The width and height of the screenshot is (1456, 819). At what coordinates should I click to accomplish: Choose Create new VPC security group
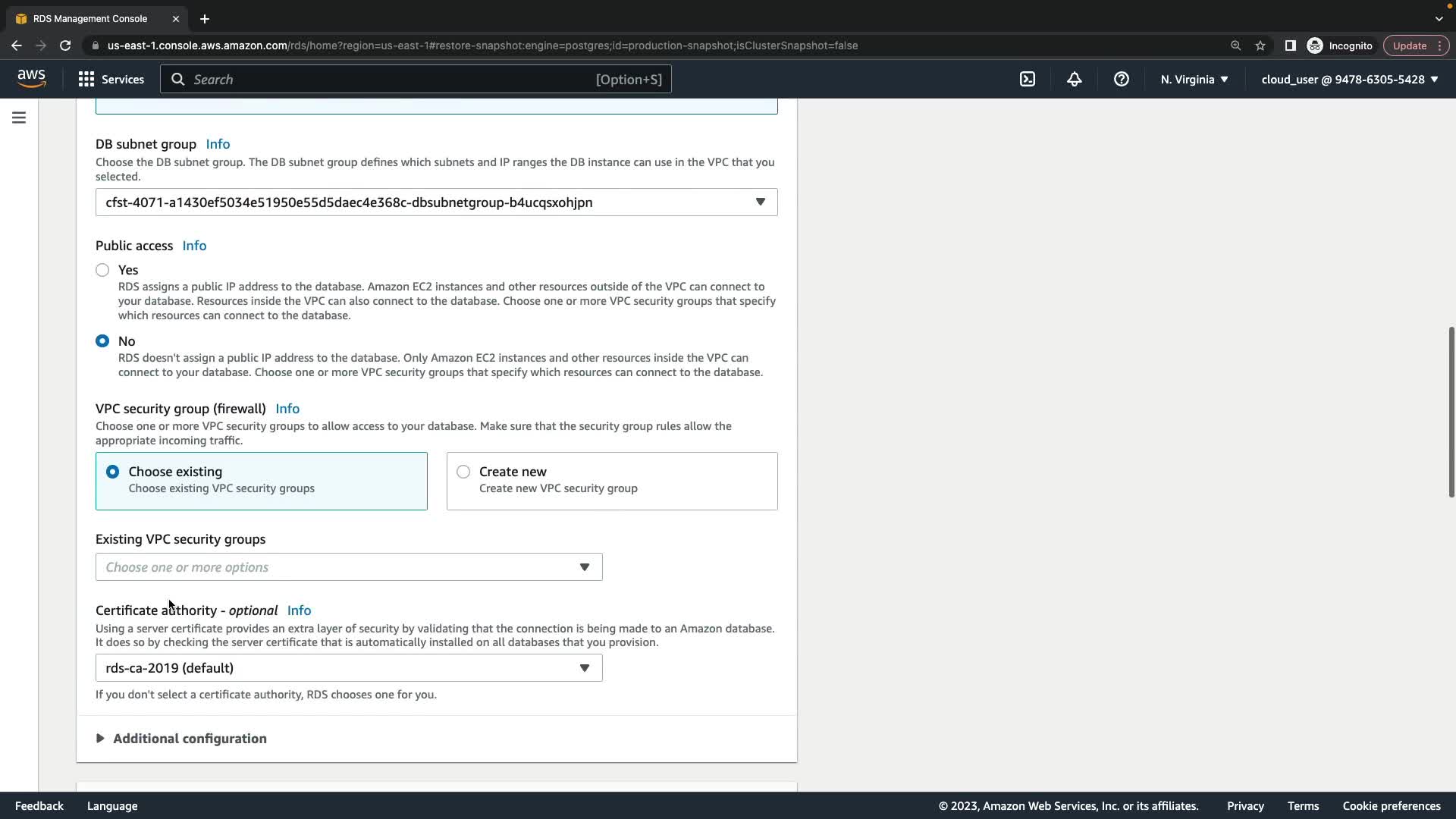[x=463, y=472]
